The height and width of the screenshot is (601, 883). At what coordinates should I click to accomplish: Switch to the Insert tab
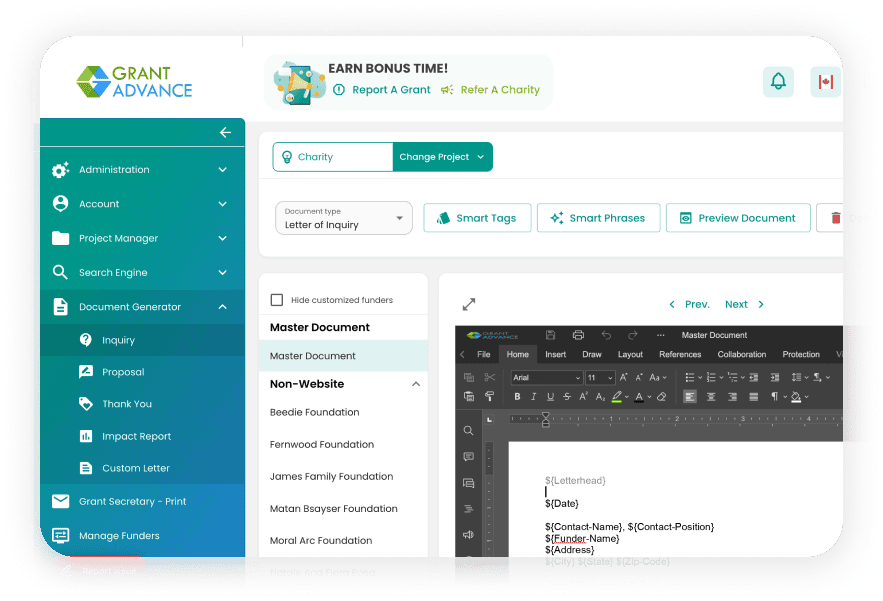pyautogui.click(x=555, y=354)
